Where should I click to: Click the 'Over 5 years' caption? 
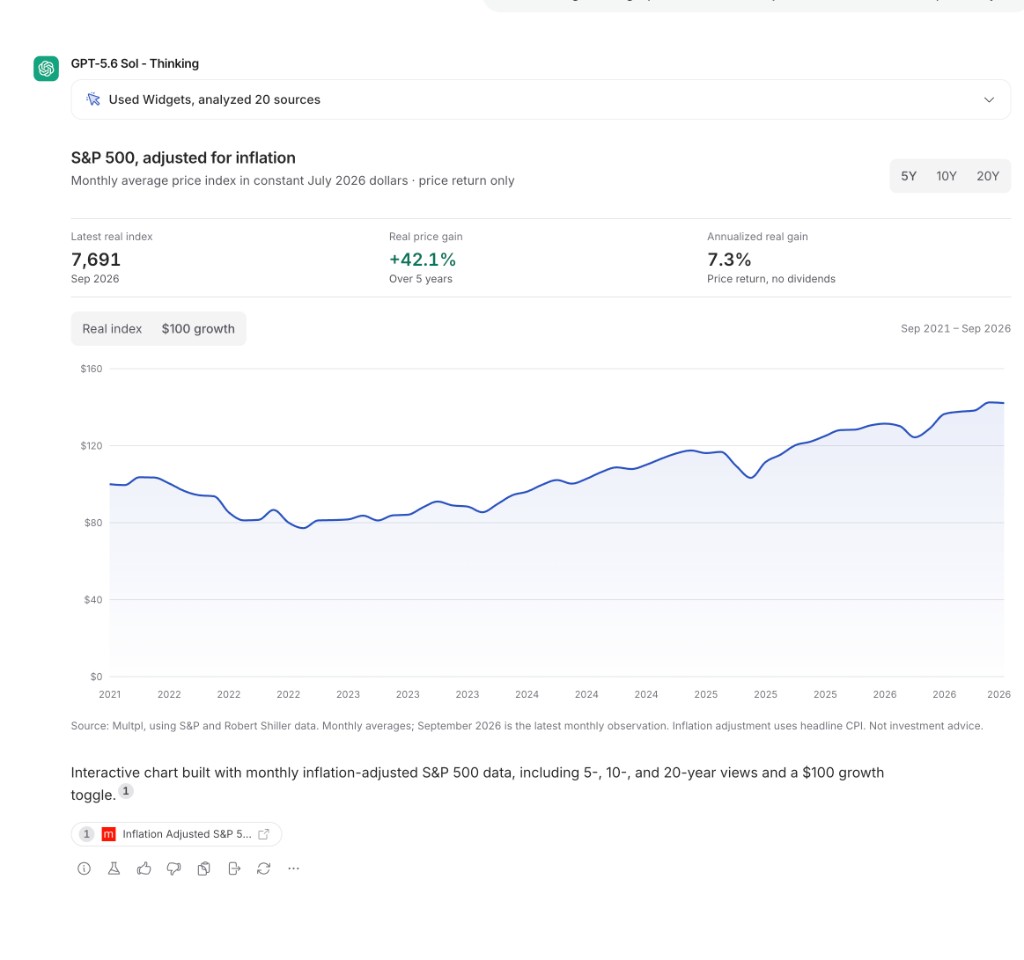[x=421, y=279]
